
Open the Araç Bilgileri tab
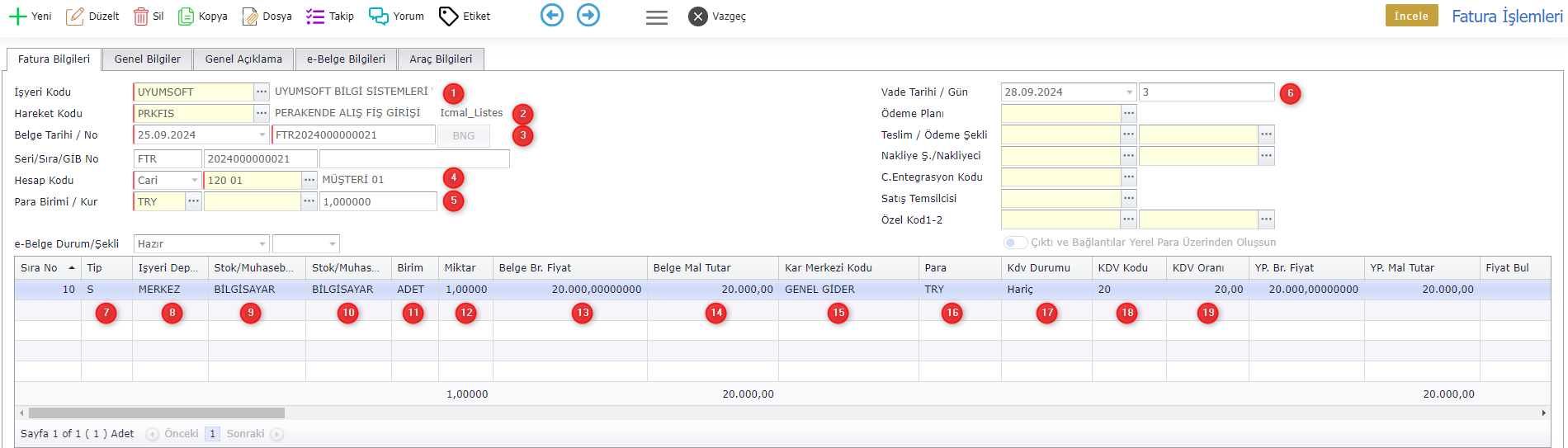tap(441, 59)
